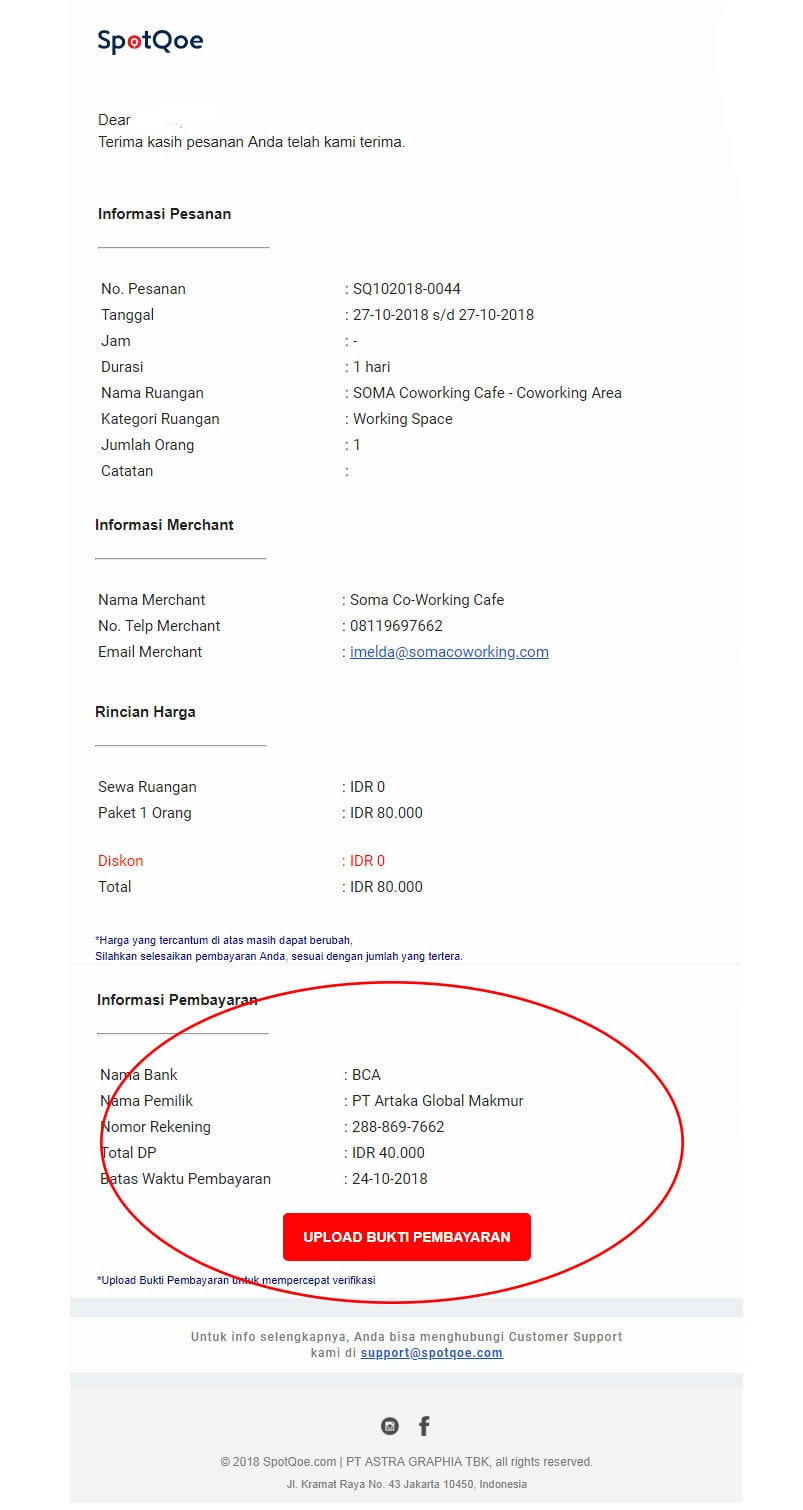Select the Untuk info selengkapnya support text

coord(407,1345)
